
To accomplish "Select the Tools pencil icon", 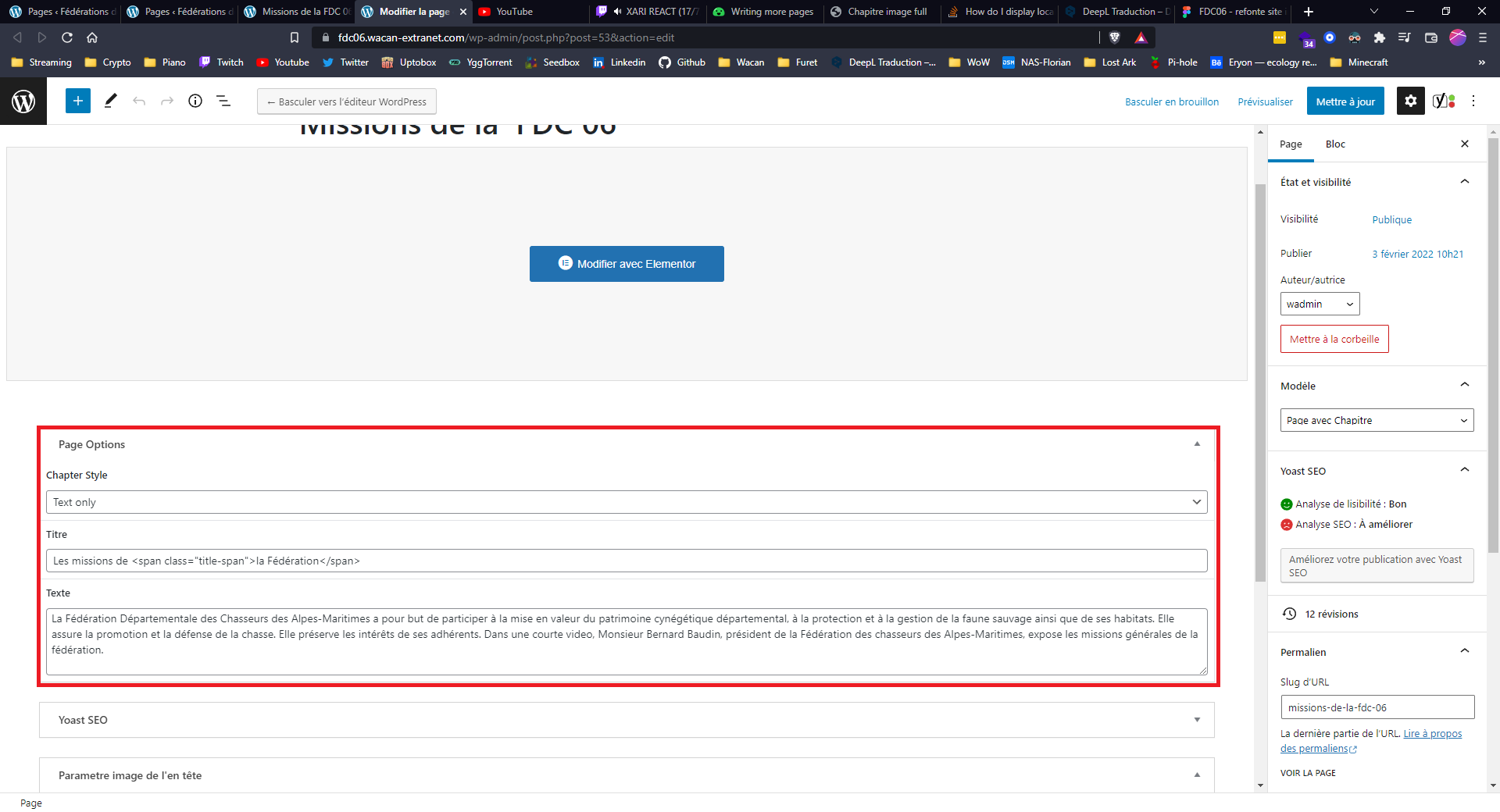I will coord(110,101).
